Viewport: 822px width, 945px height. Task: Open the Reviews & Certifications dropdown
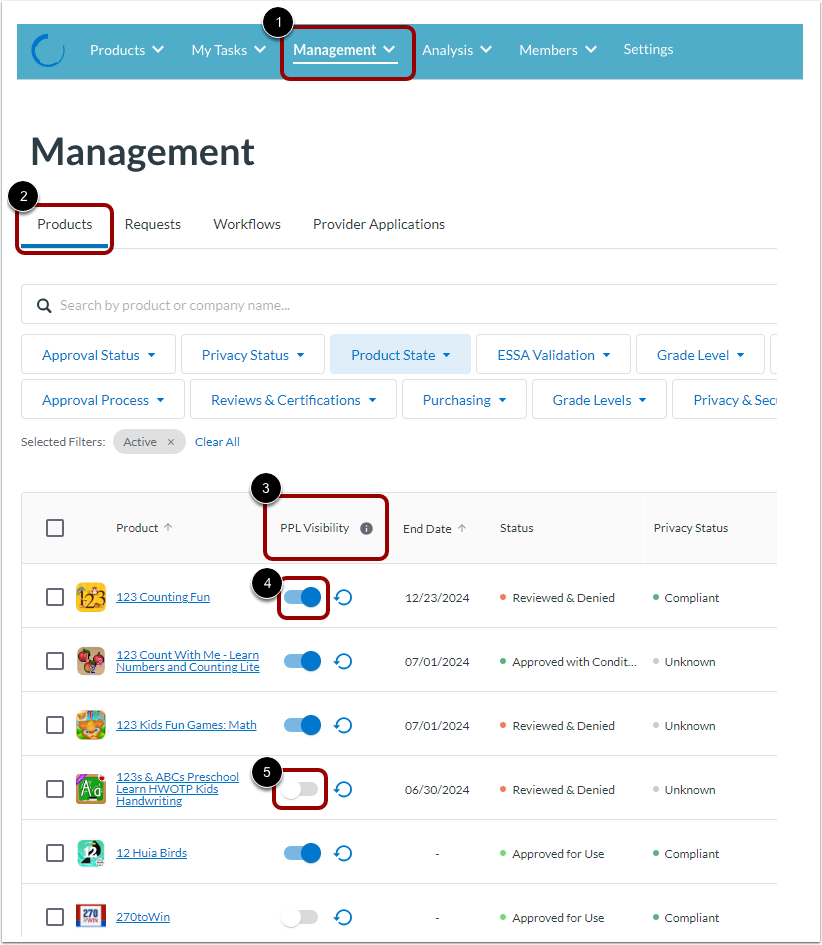click(293, 400)
